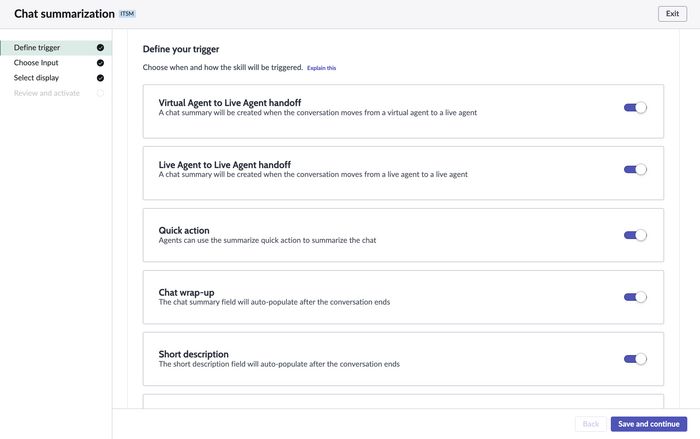
Task: Click the Live Agent to Live Agent handoff title
Action: [x=225, y=165]
